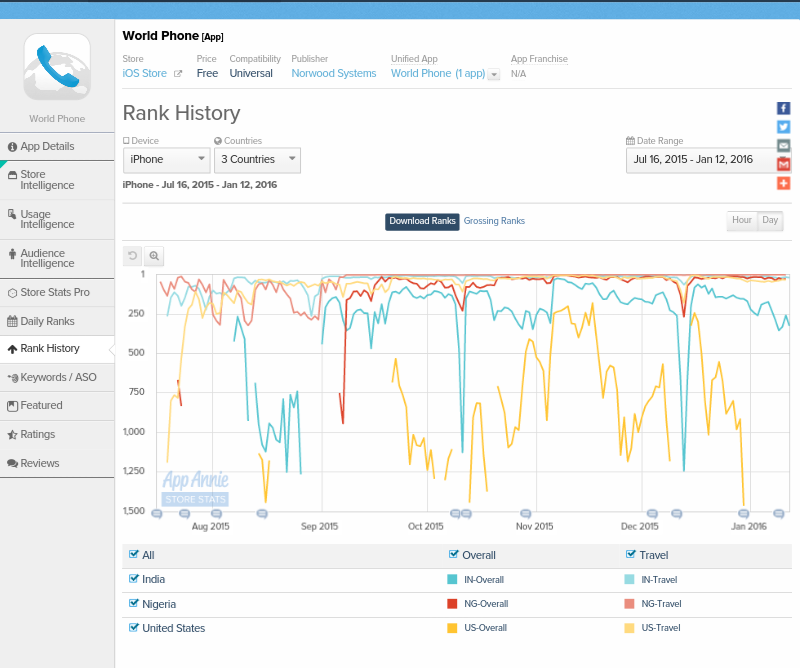The height and width of the screenshot is (668, 800).
Task: Click the chart reset undo icon
Action: click(133, 256)
